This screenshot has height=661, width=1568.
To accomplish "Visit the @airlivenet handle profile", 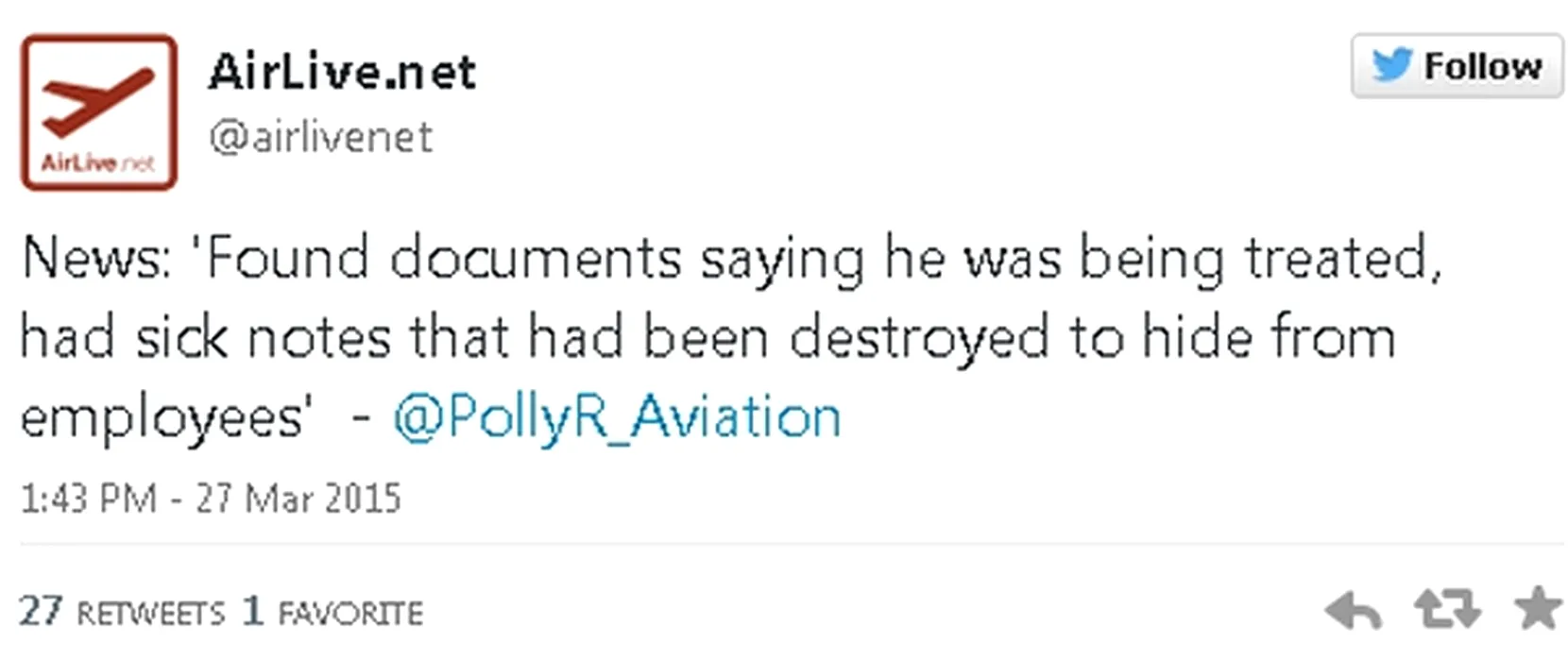I will coord(320,138).
